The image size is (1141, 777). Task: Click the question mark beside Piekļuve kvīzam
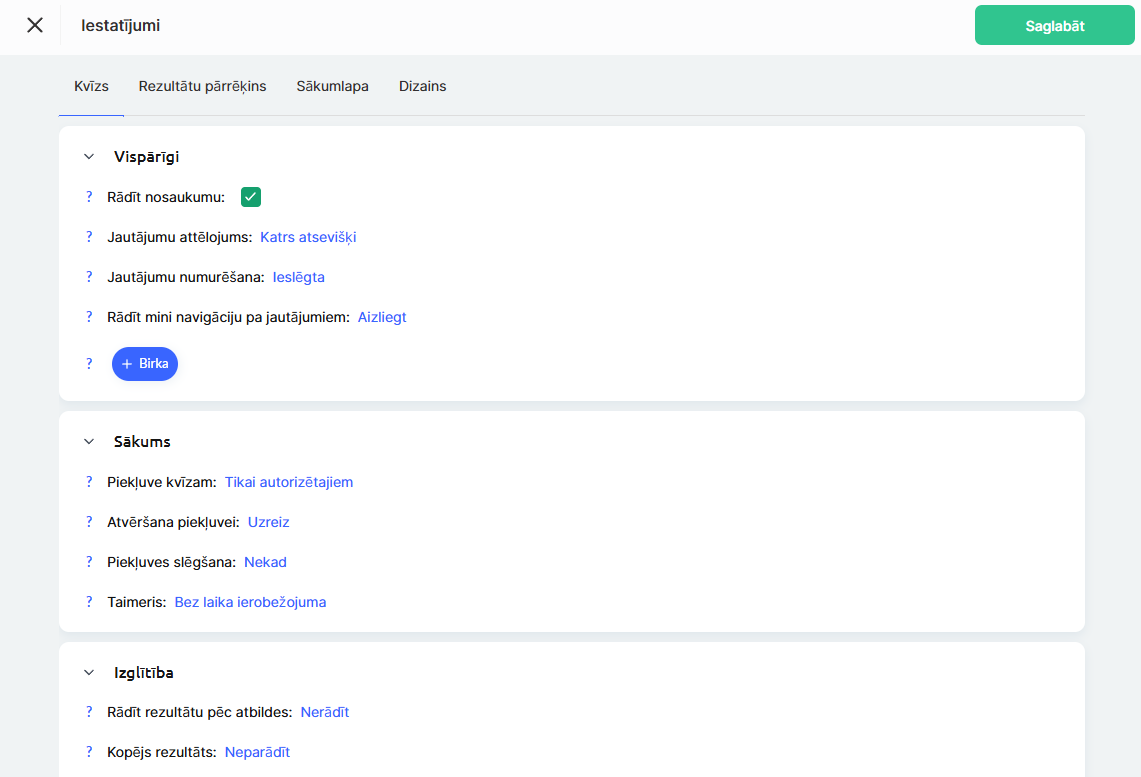point(89,482)
